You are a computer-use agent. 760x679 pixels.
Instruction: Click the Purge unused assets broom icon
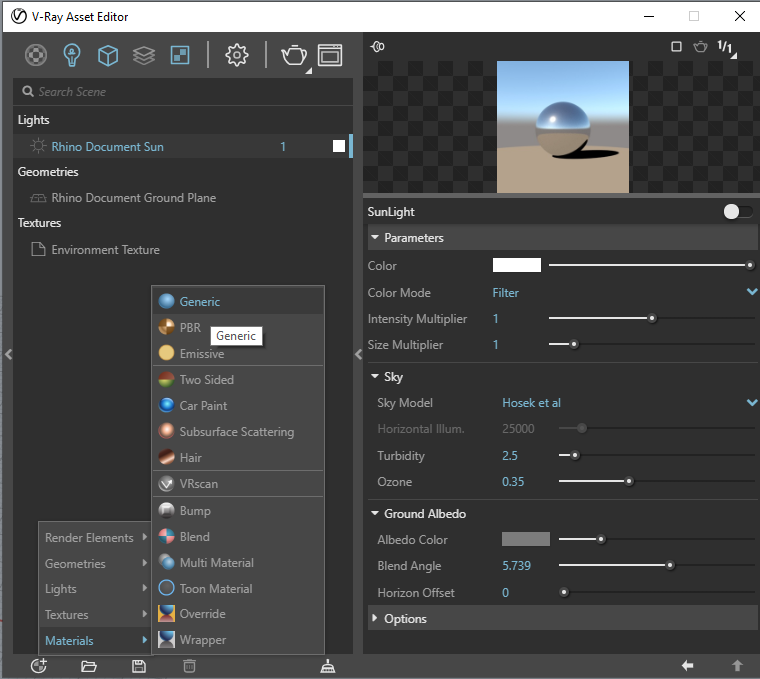(x=328, y=666)
